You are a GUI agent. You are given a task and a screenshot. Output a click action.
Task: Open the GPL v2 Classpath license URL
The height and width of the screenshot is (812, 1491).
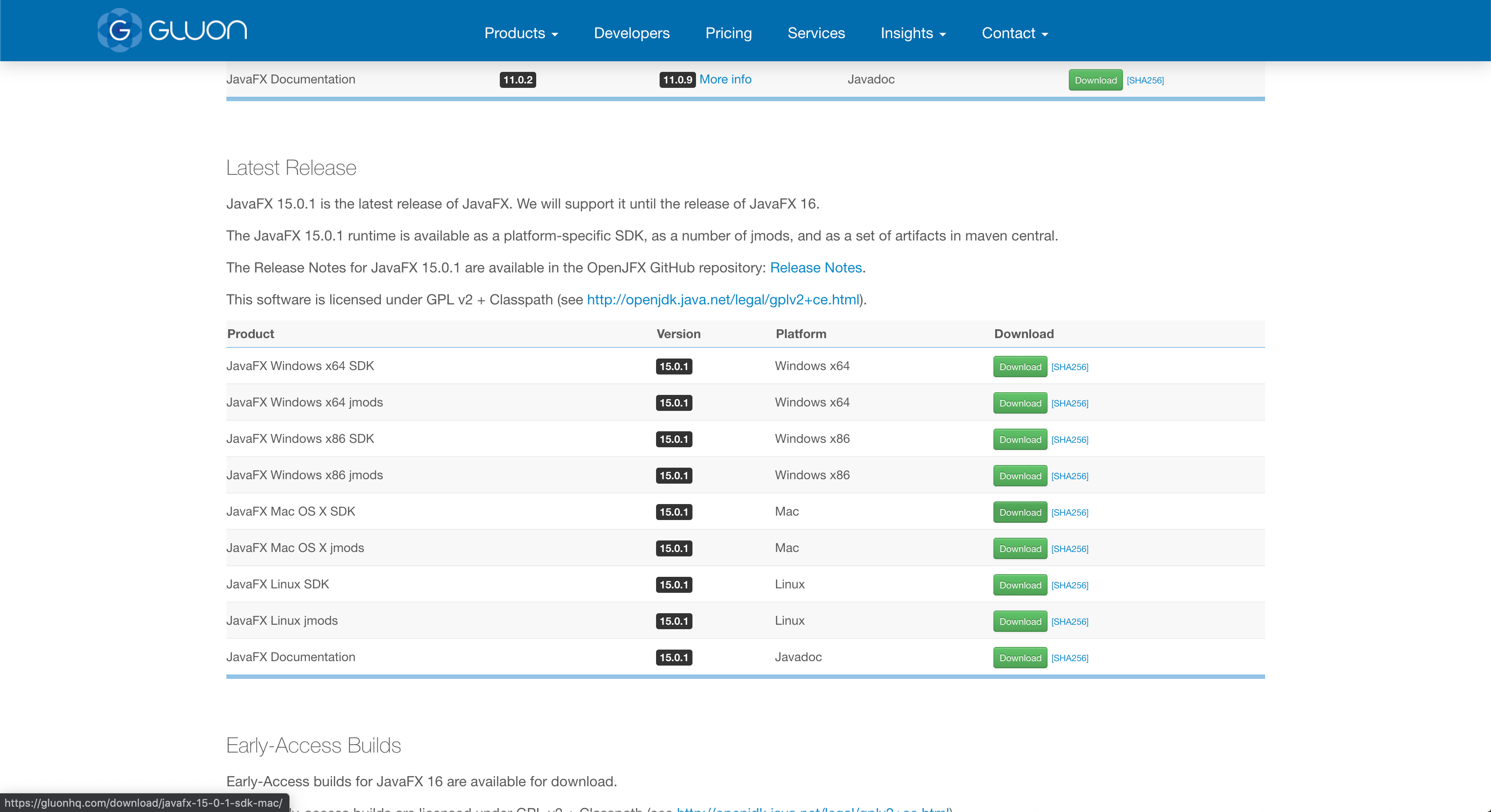pyautogui.click(x=723, y=299)
